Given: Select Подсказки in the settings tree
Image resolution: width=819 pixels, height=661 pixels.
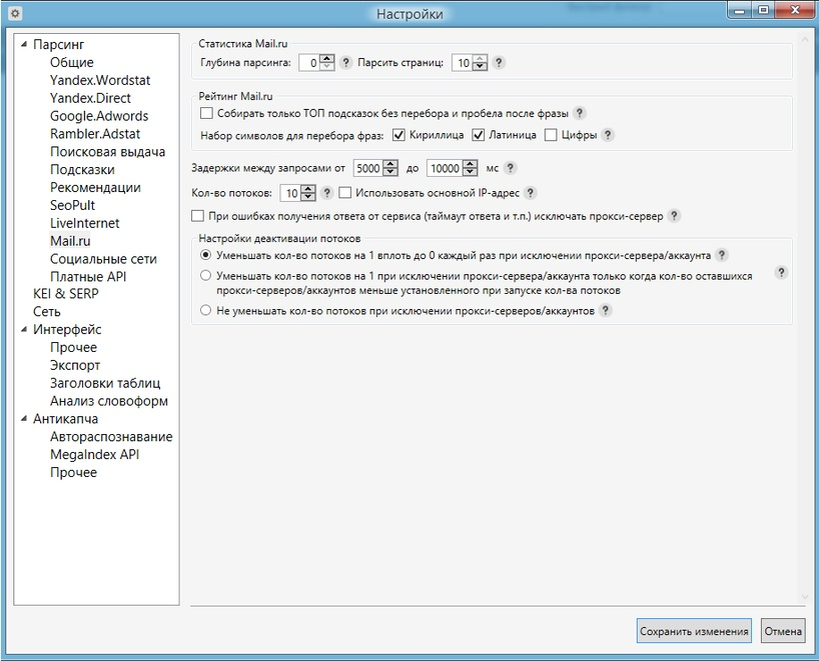Looking at the screenshot, I should pyautogui.click(x=82, y=170).
